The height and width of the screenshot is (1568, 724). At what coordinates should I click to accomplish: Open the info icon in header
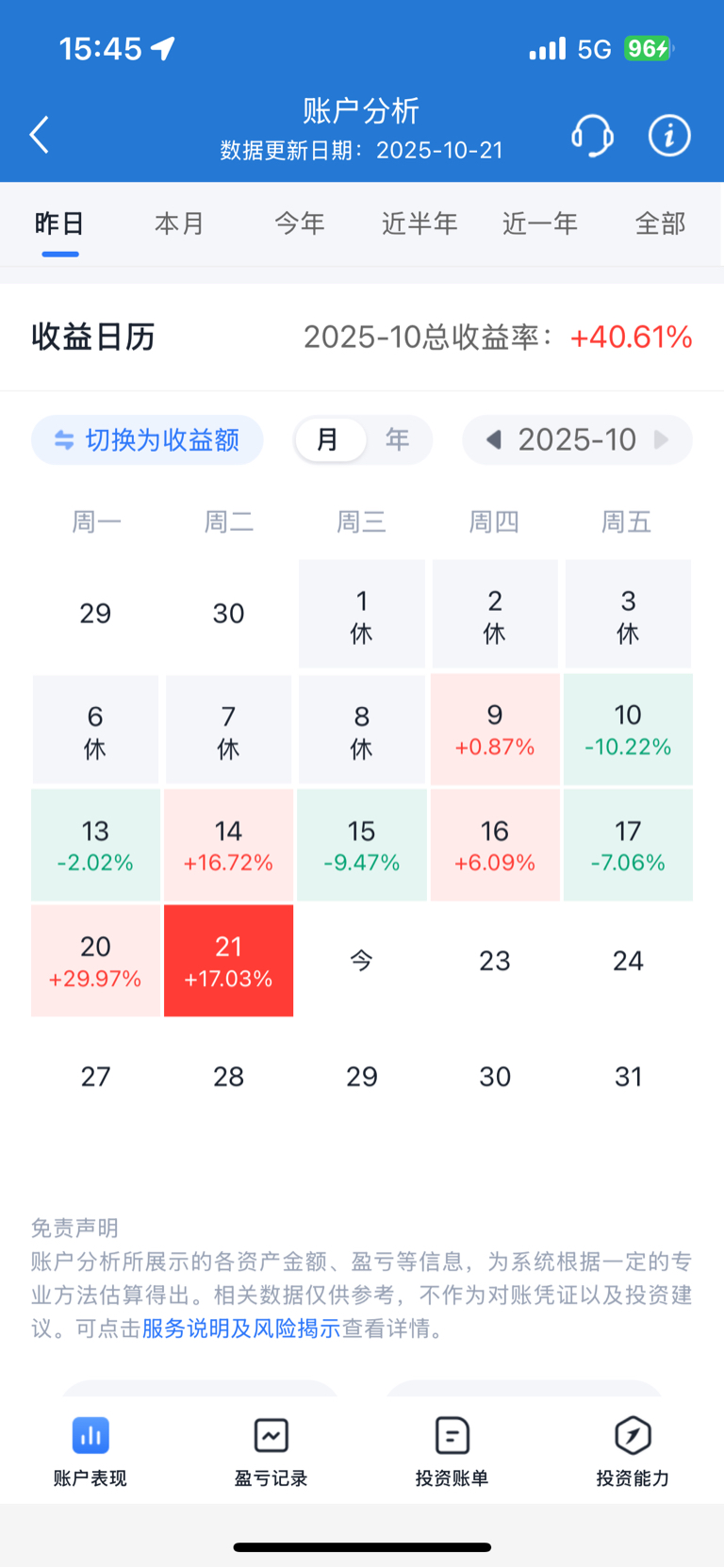coord(669,136)
